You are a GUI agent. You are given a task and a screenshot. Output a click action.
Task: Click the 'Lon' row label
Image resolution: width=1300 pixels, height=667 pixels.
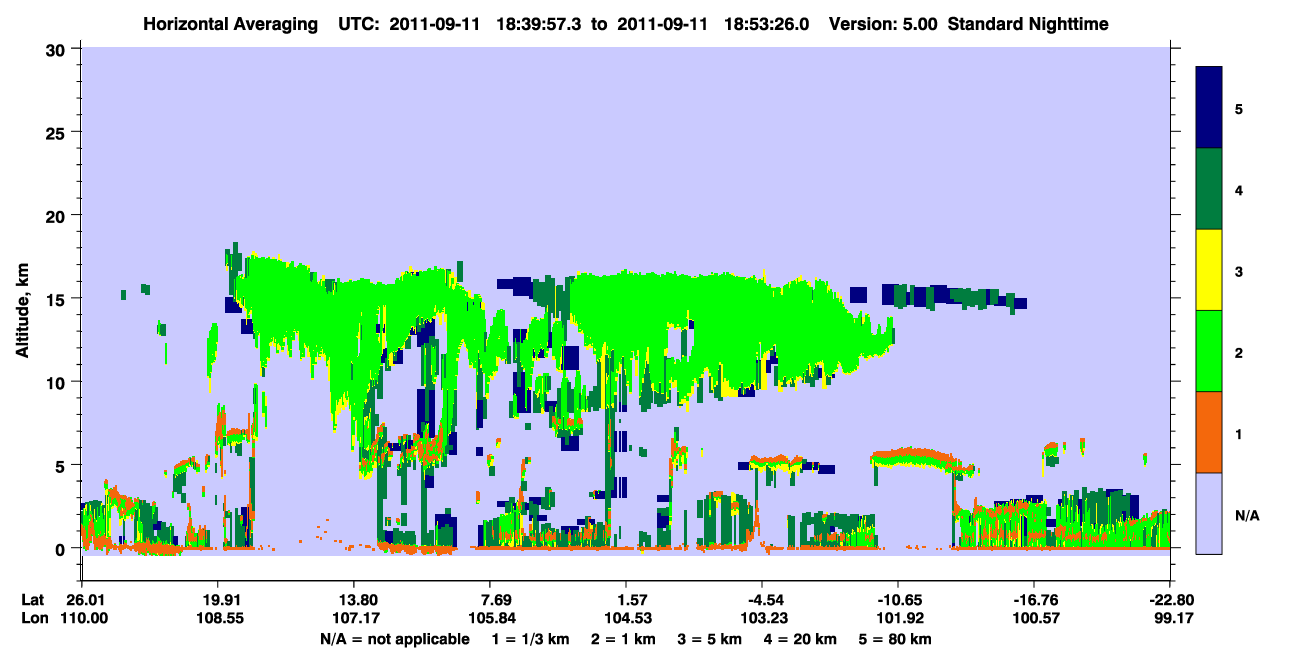point(34,619)
